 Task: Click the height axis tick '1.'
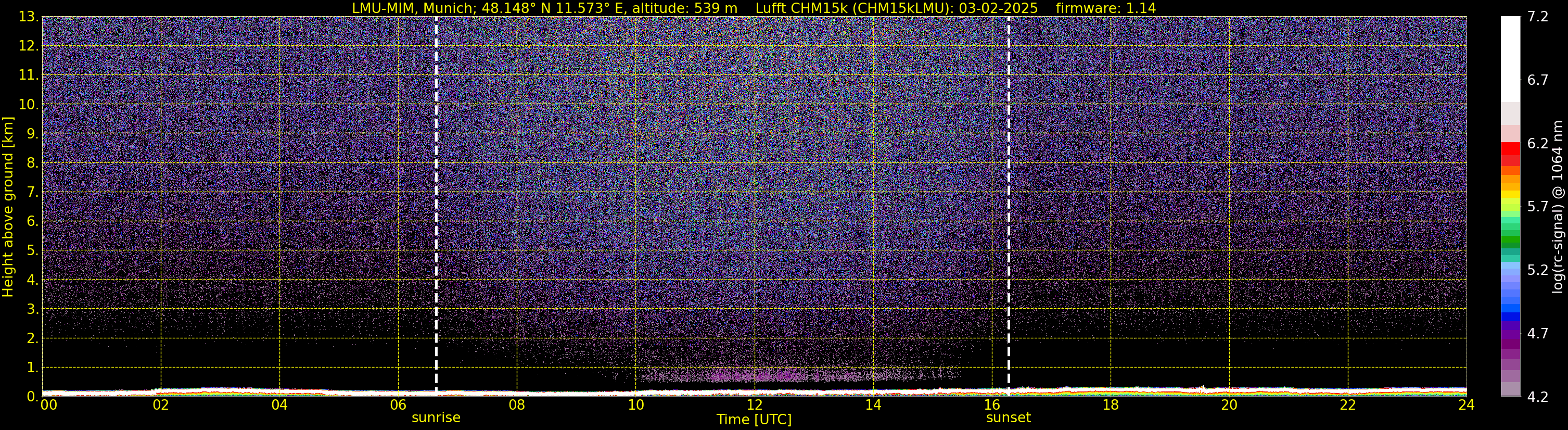[x=32, y=368]
